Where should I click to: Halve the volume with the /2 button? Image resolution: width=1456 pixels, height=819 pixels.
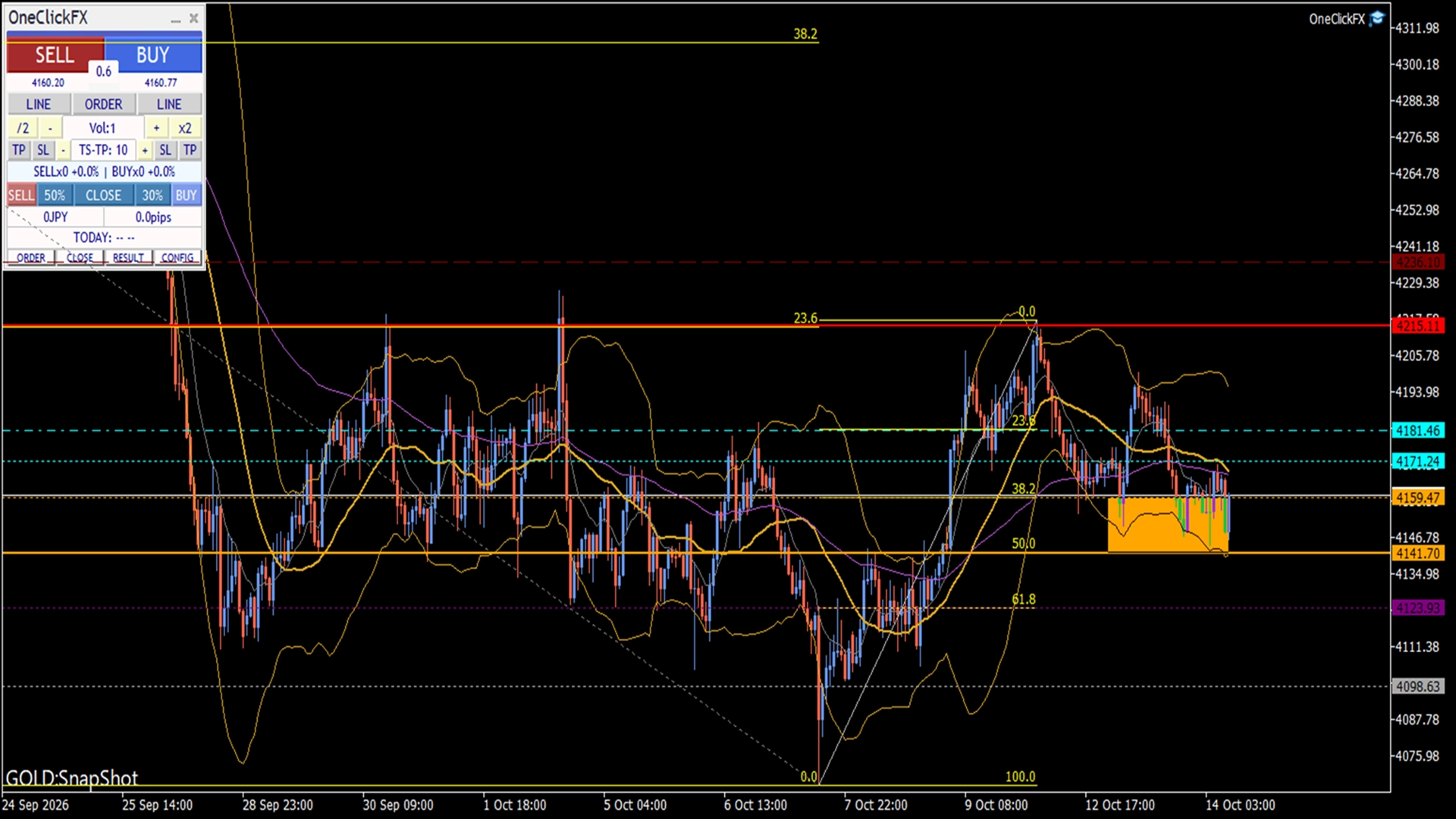click(x=23, y=128)
